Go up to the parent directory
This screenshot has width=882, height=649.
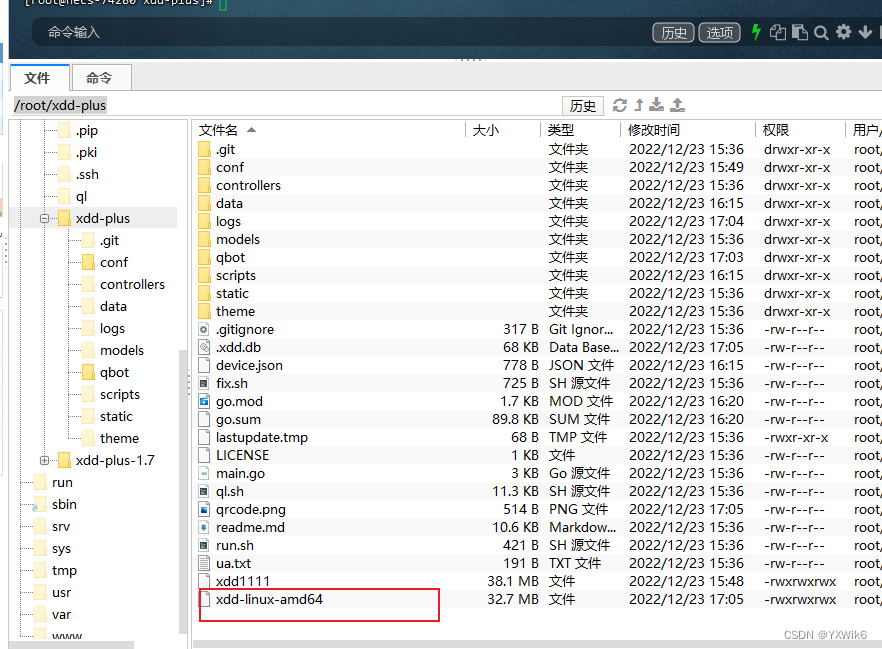[639, 105]
